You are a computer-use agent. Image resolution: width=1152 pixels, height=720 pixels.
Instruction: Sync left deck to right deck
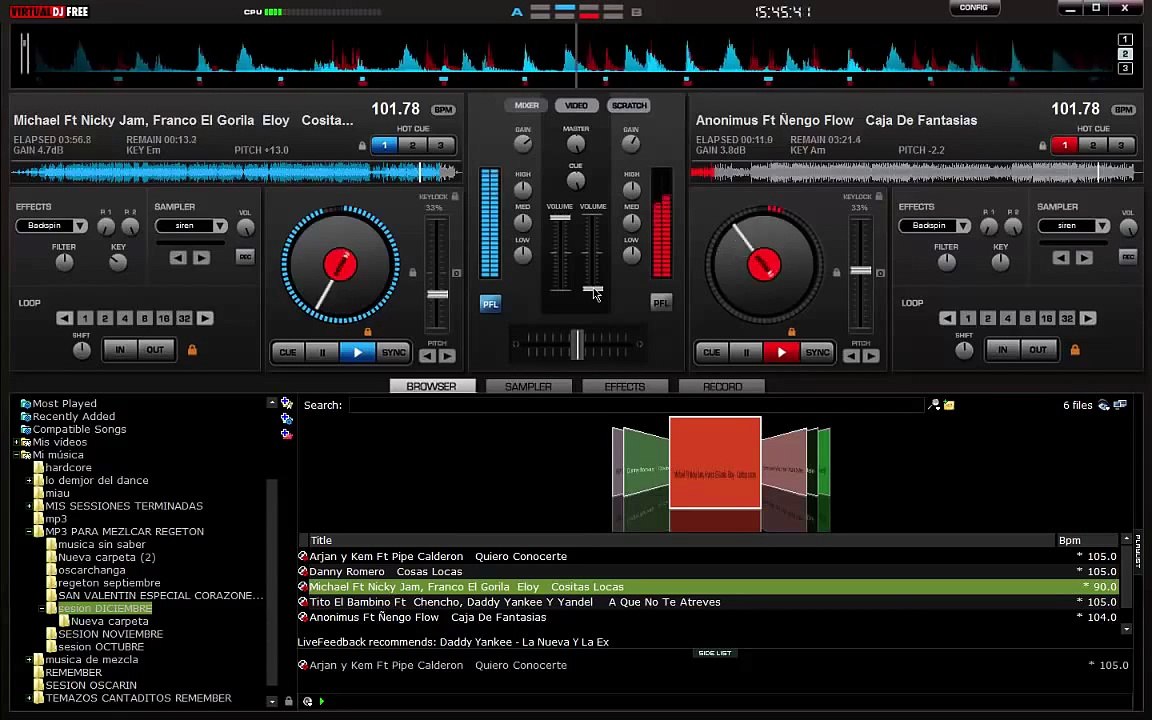click(x=393, y=353)
